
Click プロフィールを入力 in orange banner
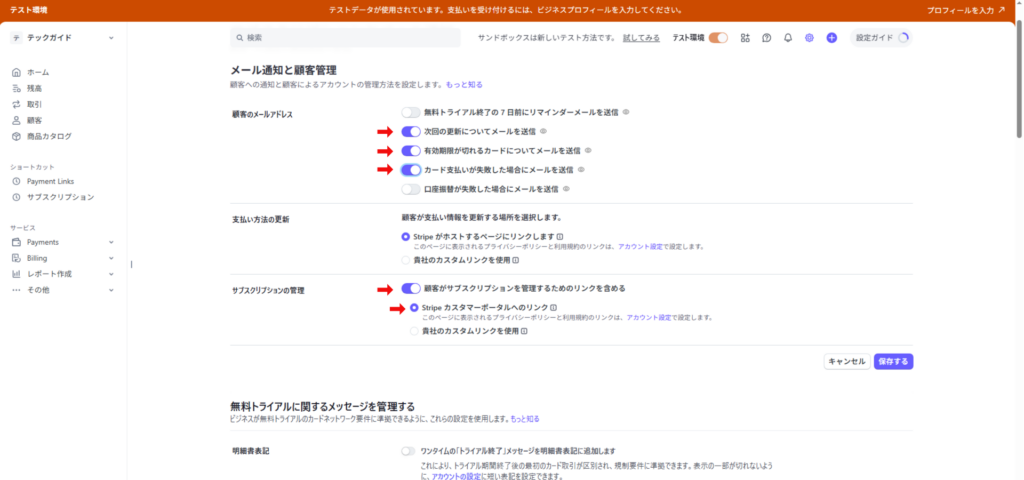(x=965, y=10)
